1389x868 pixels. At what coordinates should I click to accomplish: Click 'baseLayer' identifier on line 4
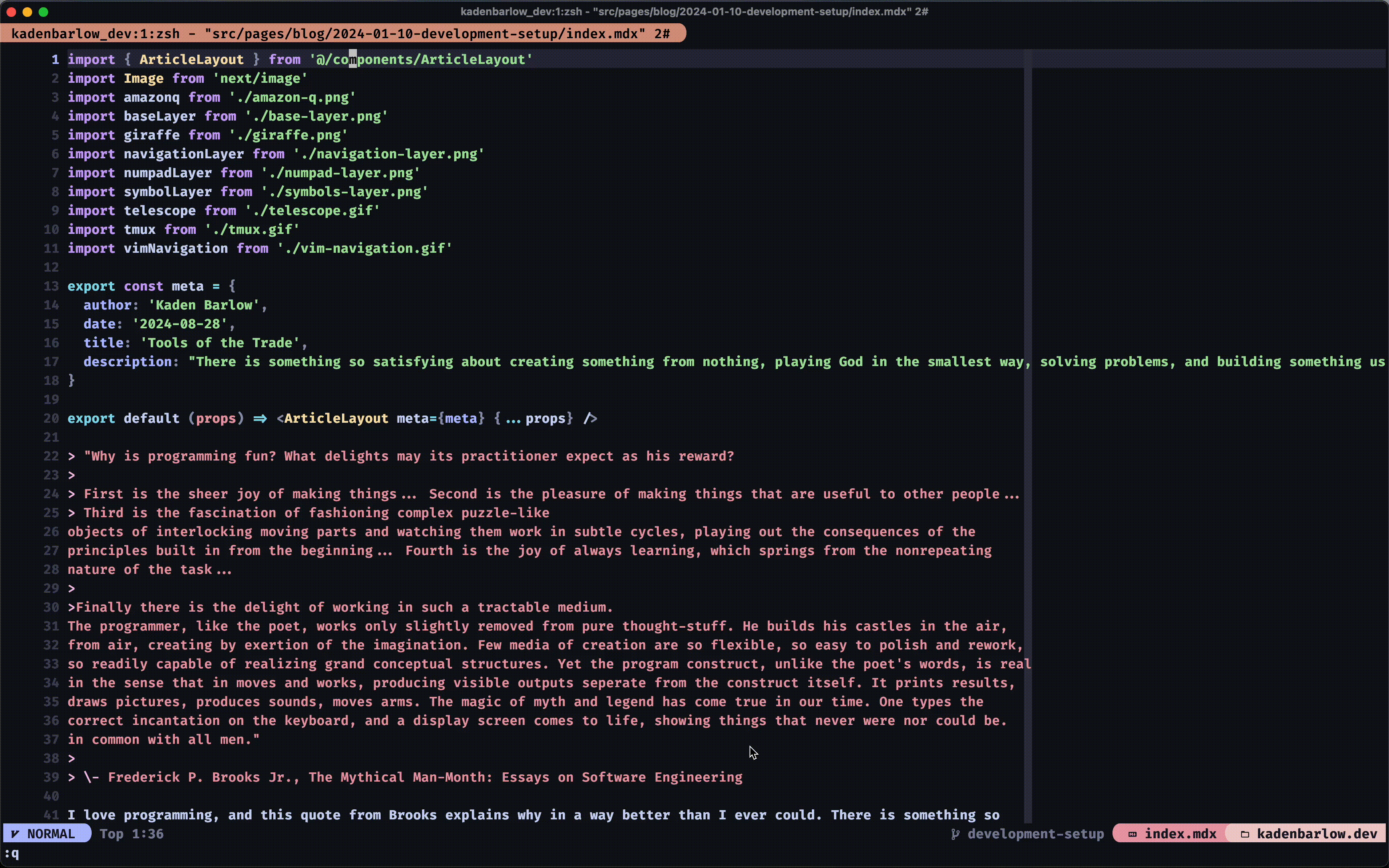point(160,116)
